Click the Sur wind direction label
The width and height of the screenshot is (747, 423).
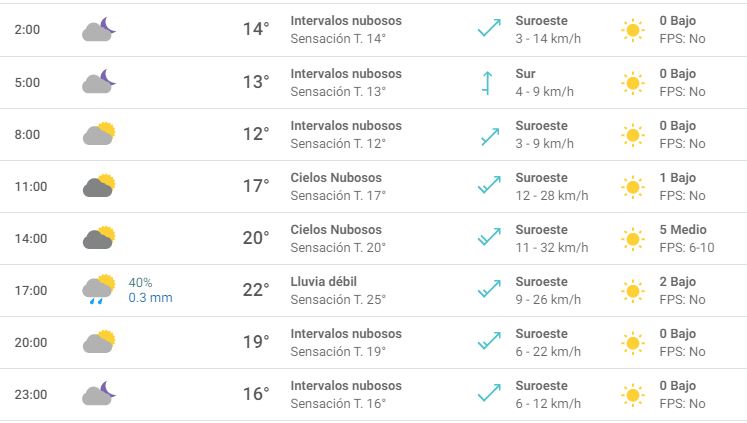pyautogui.click(x=525, y=74)
